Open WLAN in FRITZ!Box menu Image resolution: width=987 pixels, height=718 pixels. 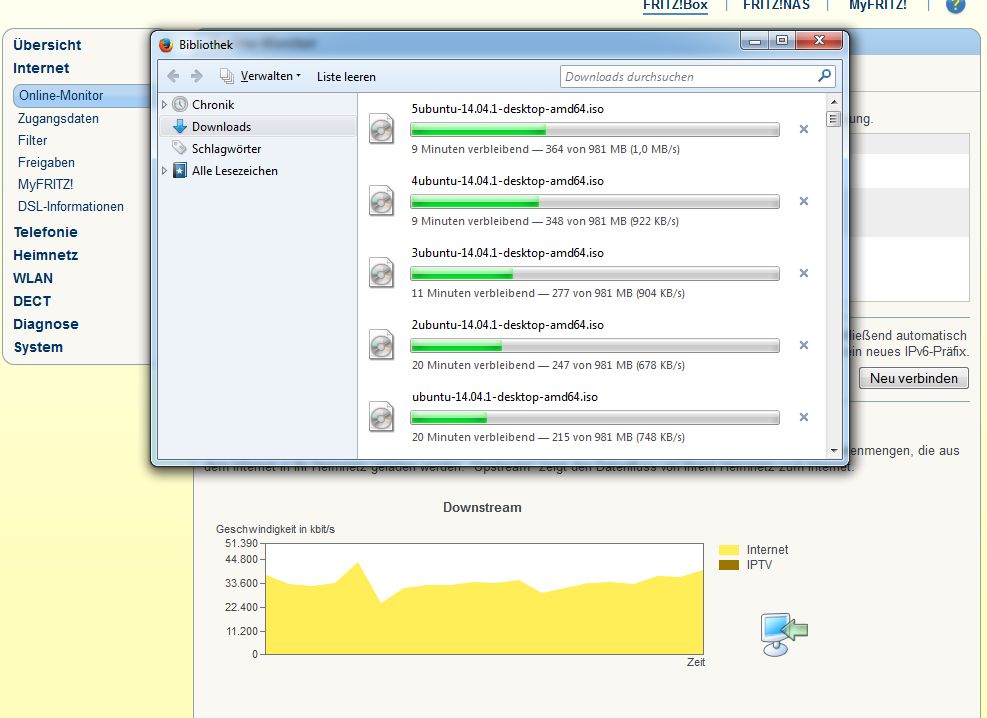33,278
